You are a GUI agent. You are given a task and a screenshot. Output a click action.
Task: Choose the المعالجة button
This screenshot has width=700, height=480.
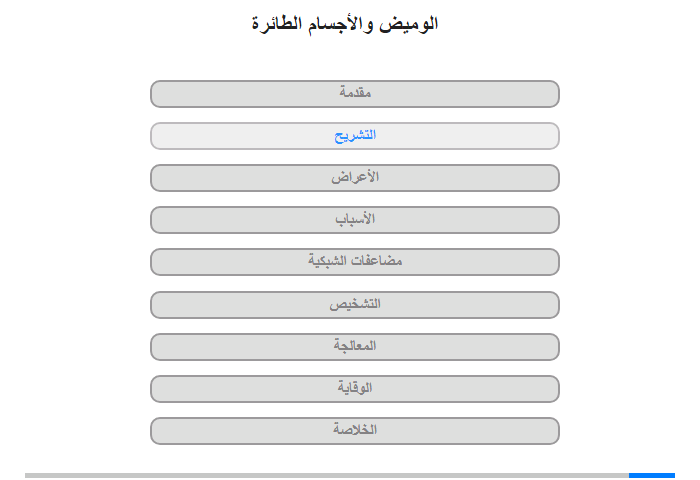[354, 346]
